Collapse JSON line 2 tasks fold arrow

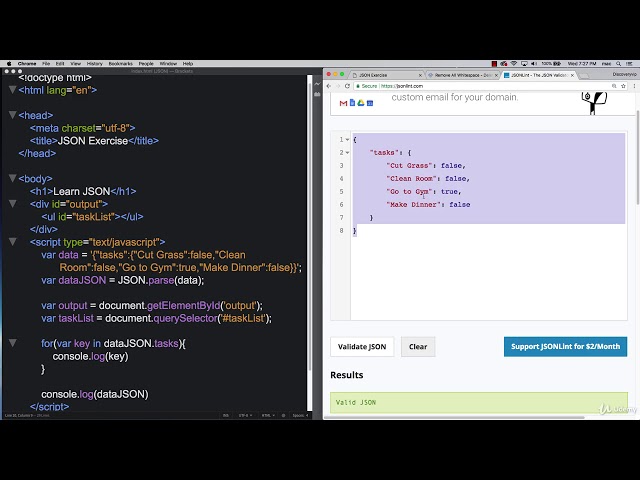(347, 153)
